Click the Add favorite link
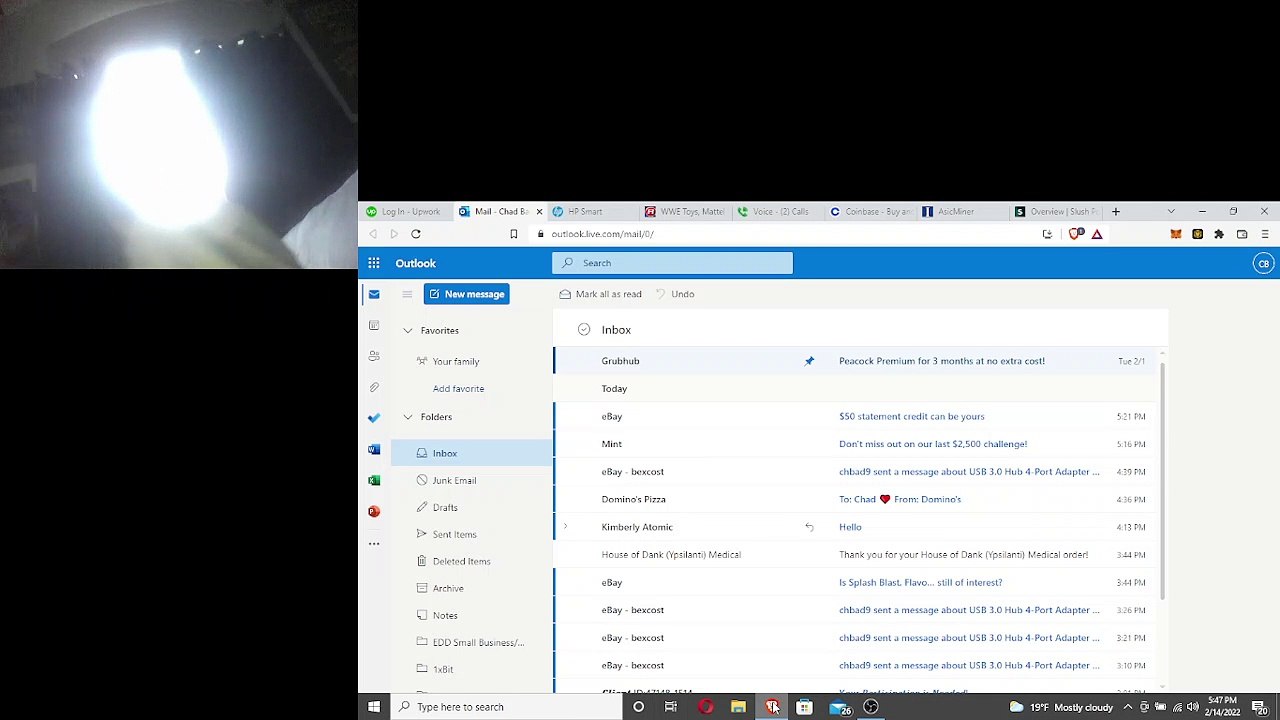 pyautogui.click(x=458, y=389)
